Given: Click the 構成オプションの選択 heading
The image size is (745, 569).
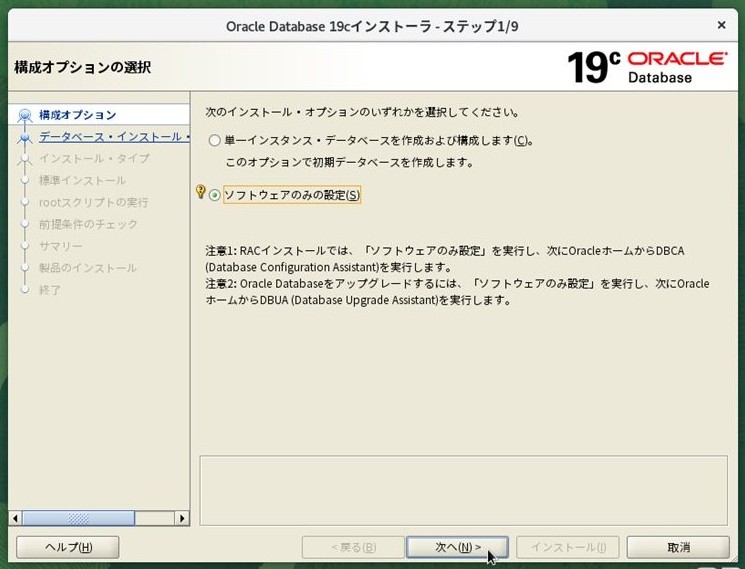Looking at the screenshot, I should [x=83, y=67].
